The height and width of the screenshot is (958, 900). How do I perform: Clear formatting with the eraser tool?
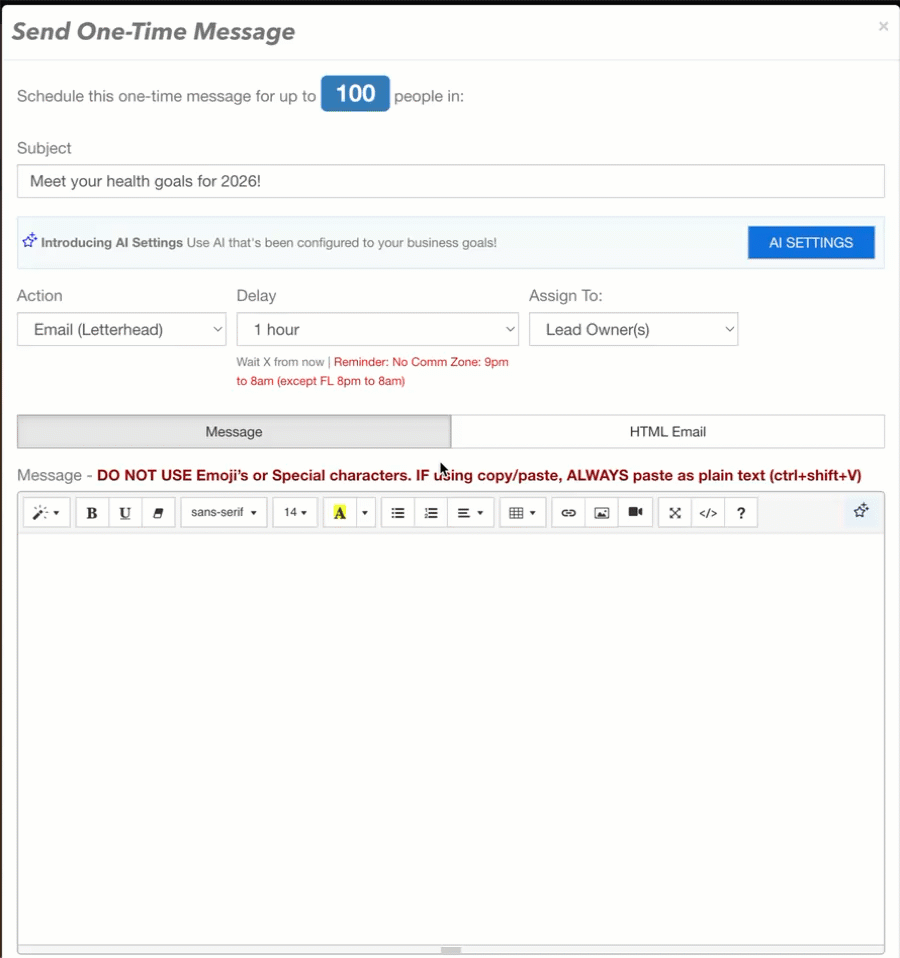point(158,512)
